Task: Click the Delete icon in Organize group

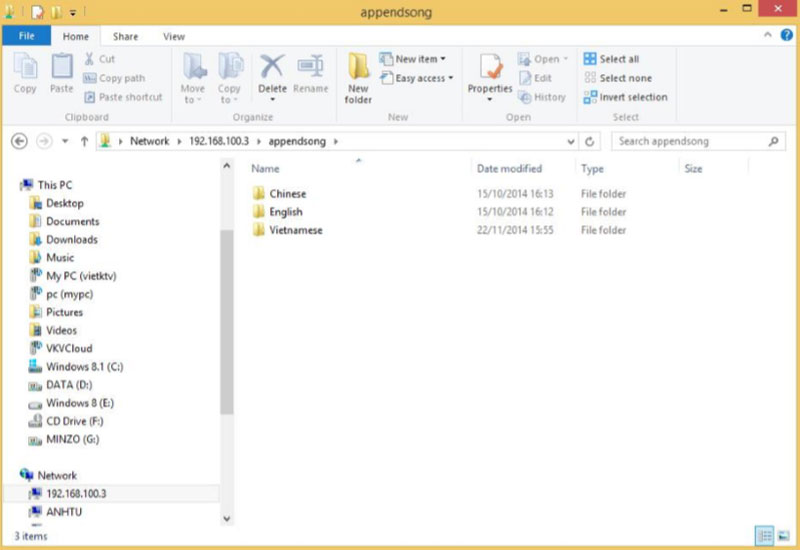Action: pos(272,68)
